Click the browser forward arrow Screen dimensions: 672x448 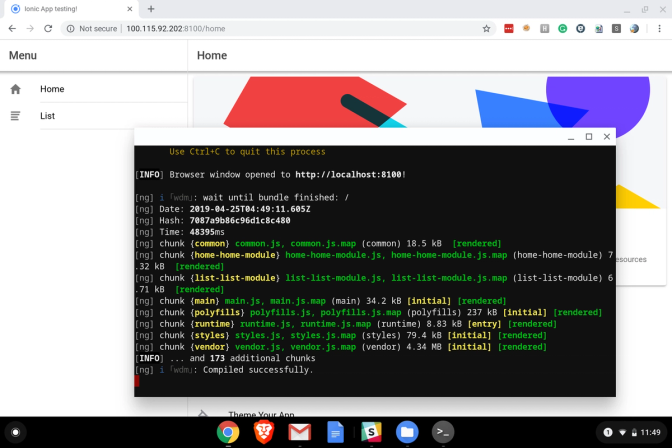pos(30,28)
